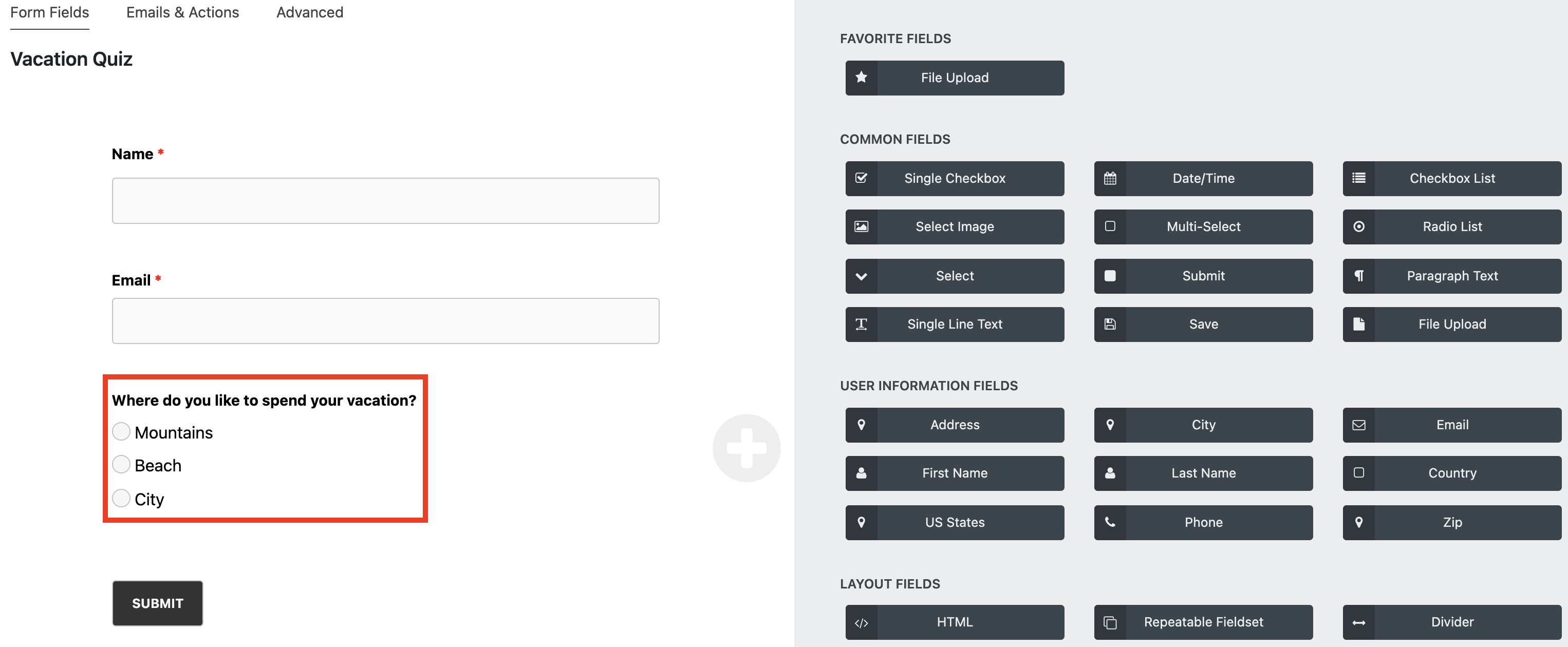Viewport: 1568px width, 647px height.
Task: Click the Save floppy disk icon
Action: (1110, 324)
